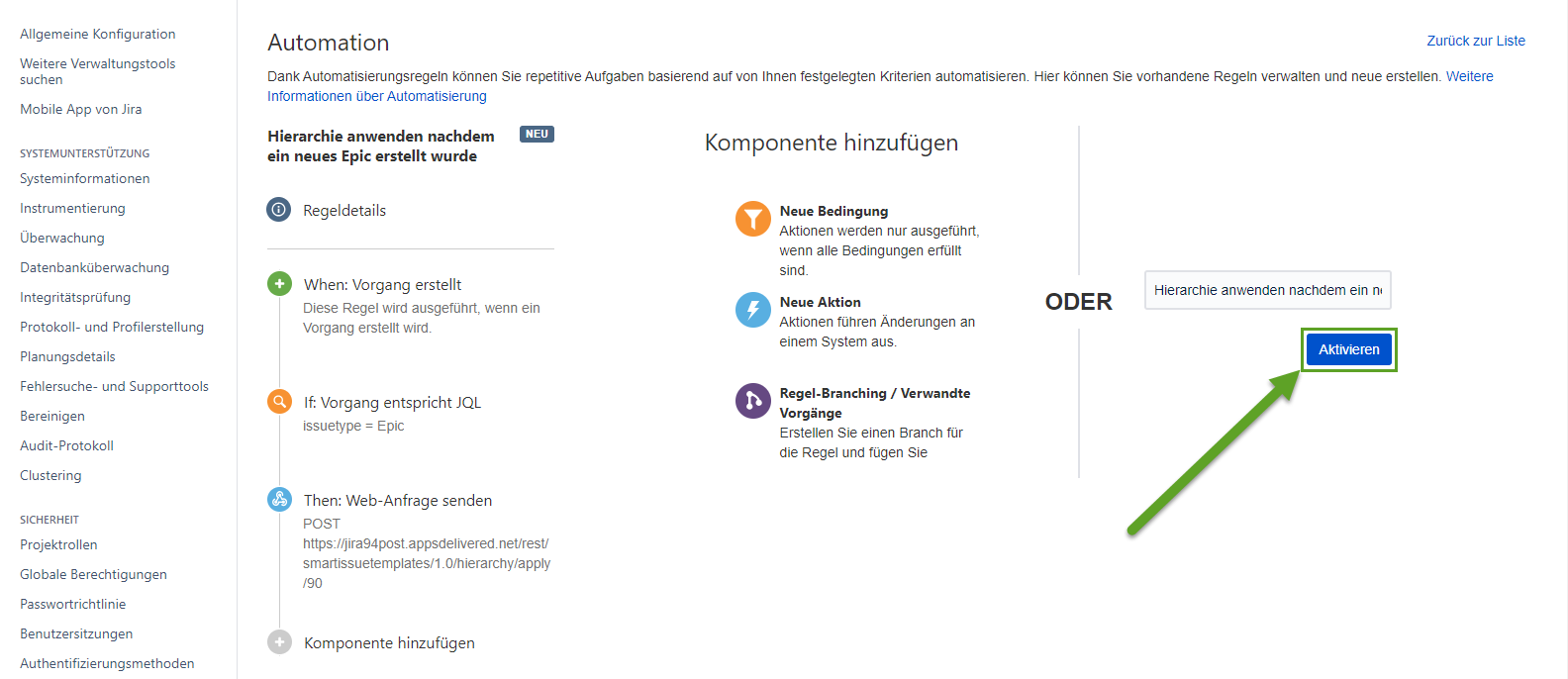Click the blue web request action icon

[x=279, y=500]
